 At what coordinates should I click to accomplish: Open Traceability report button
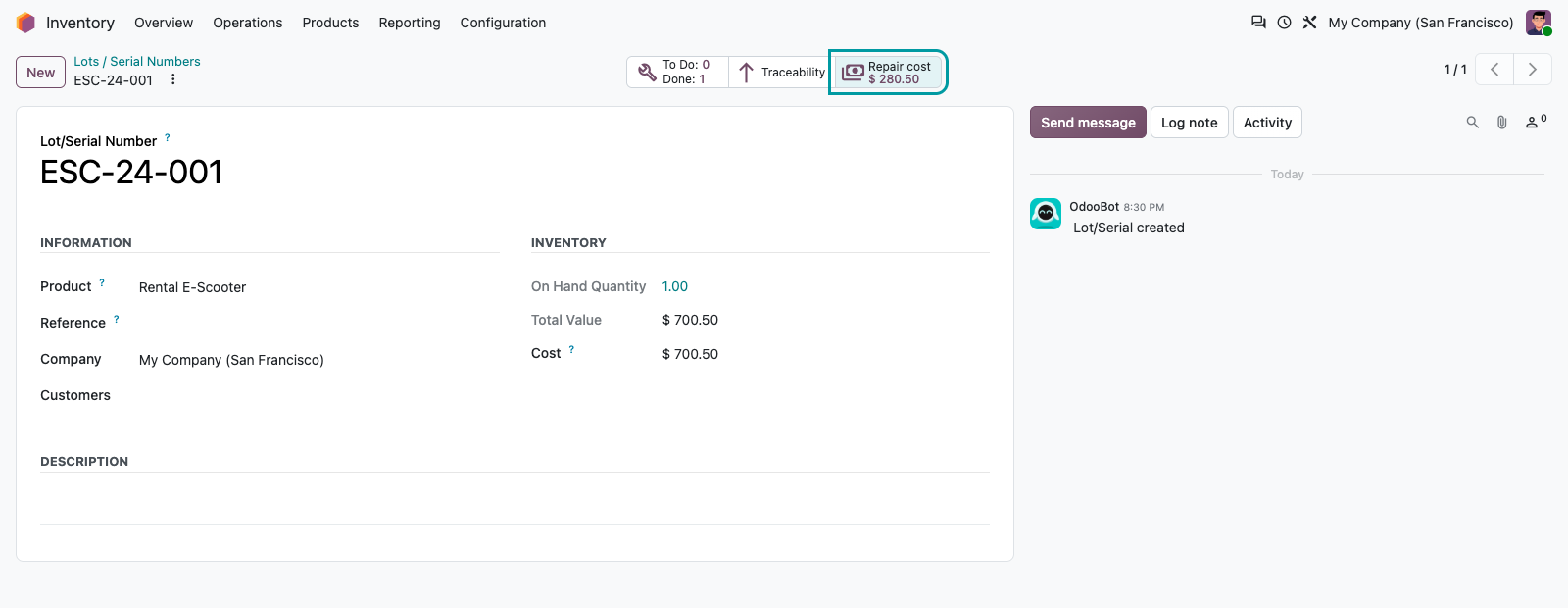pos(780,72)
